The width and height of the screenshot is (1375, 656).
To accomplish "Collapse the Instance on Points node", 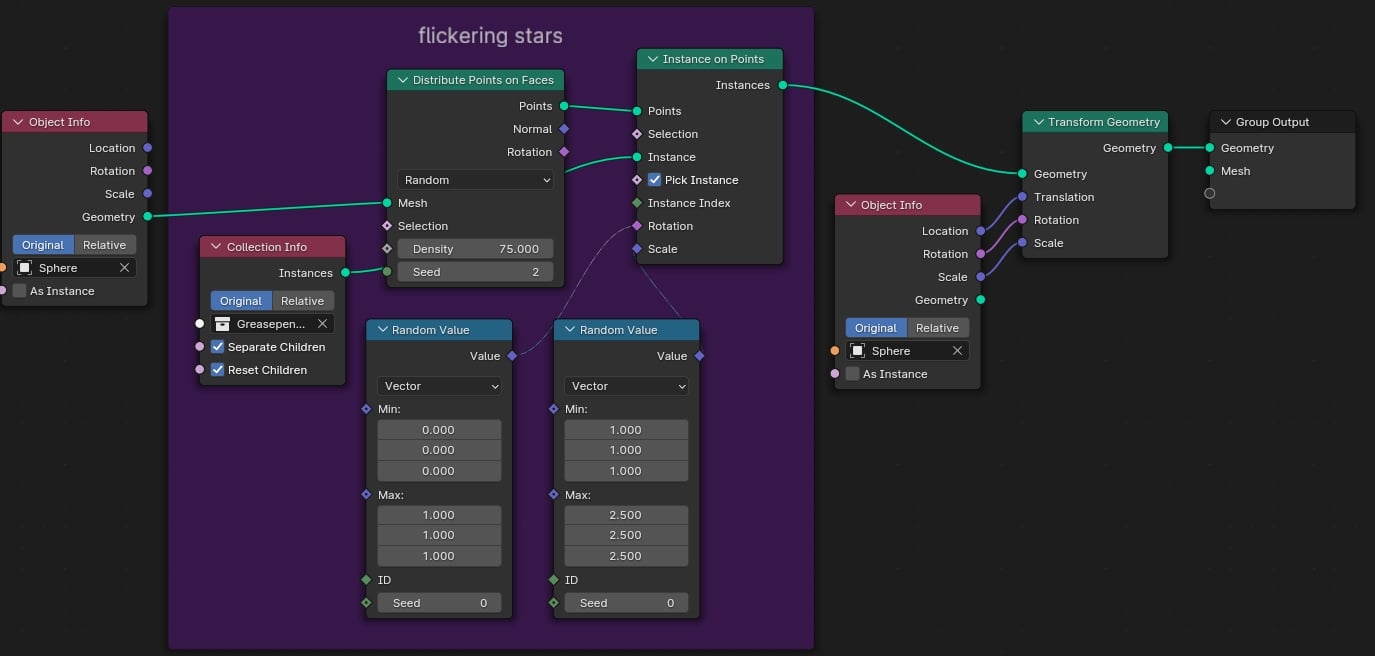I will [x=652, y=59].
